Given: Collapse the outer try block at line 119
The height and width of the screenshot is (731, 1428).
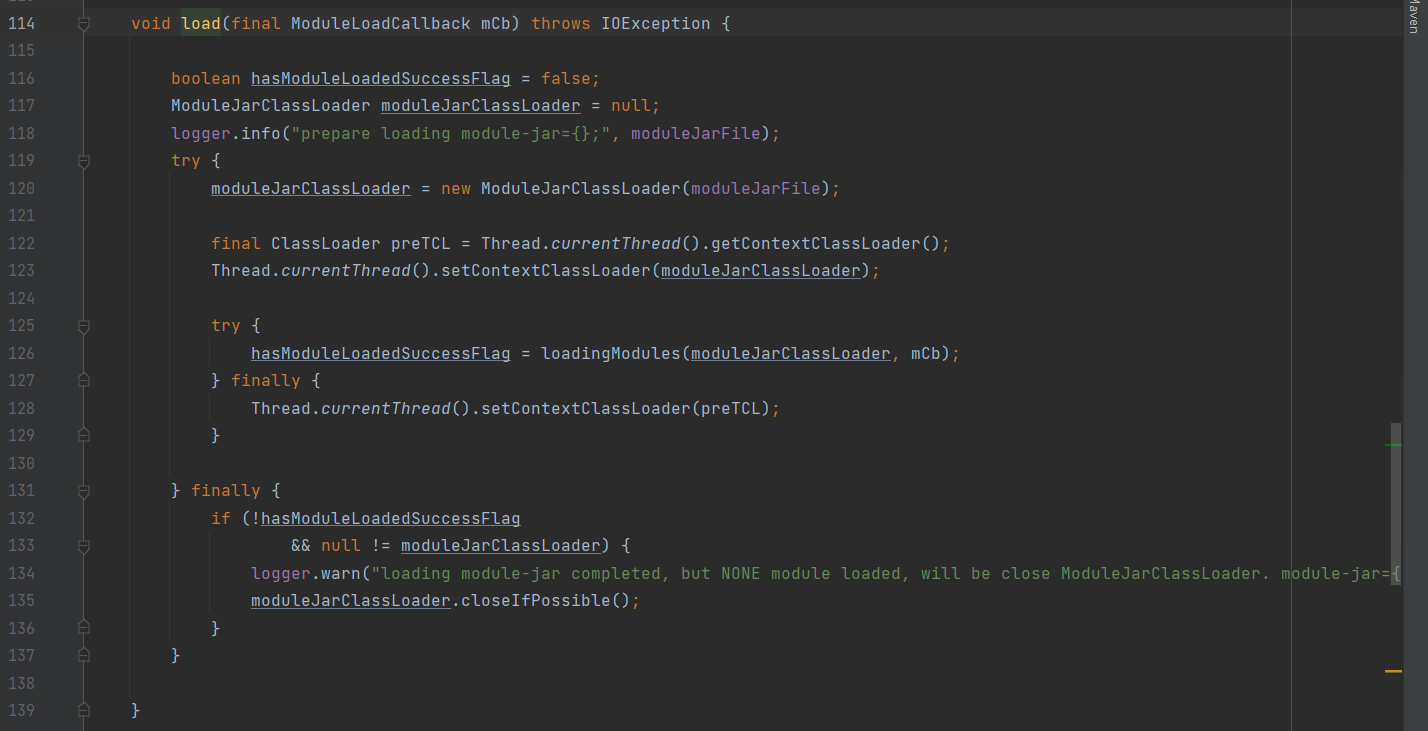Looking at the screenshot, I should 84,160.
